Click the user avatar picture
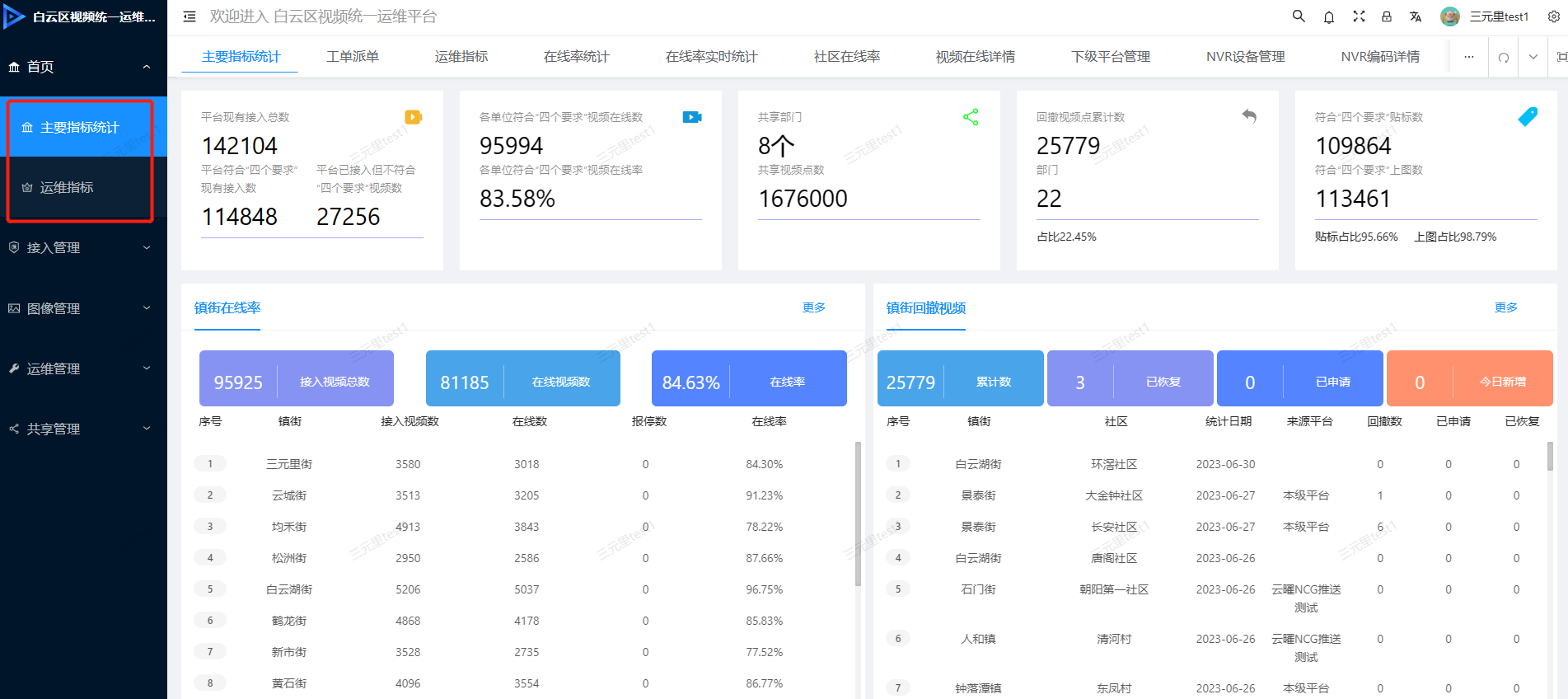This screenshot has width=1568, height=699. (x=1450, y=16)
